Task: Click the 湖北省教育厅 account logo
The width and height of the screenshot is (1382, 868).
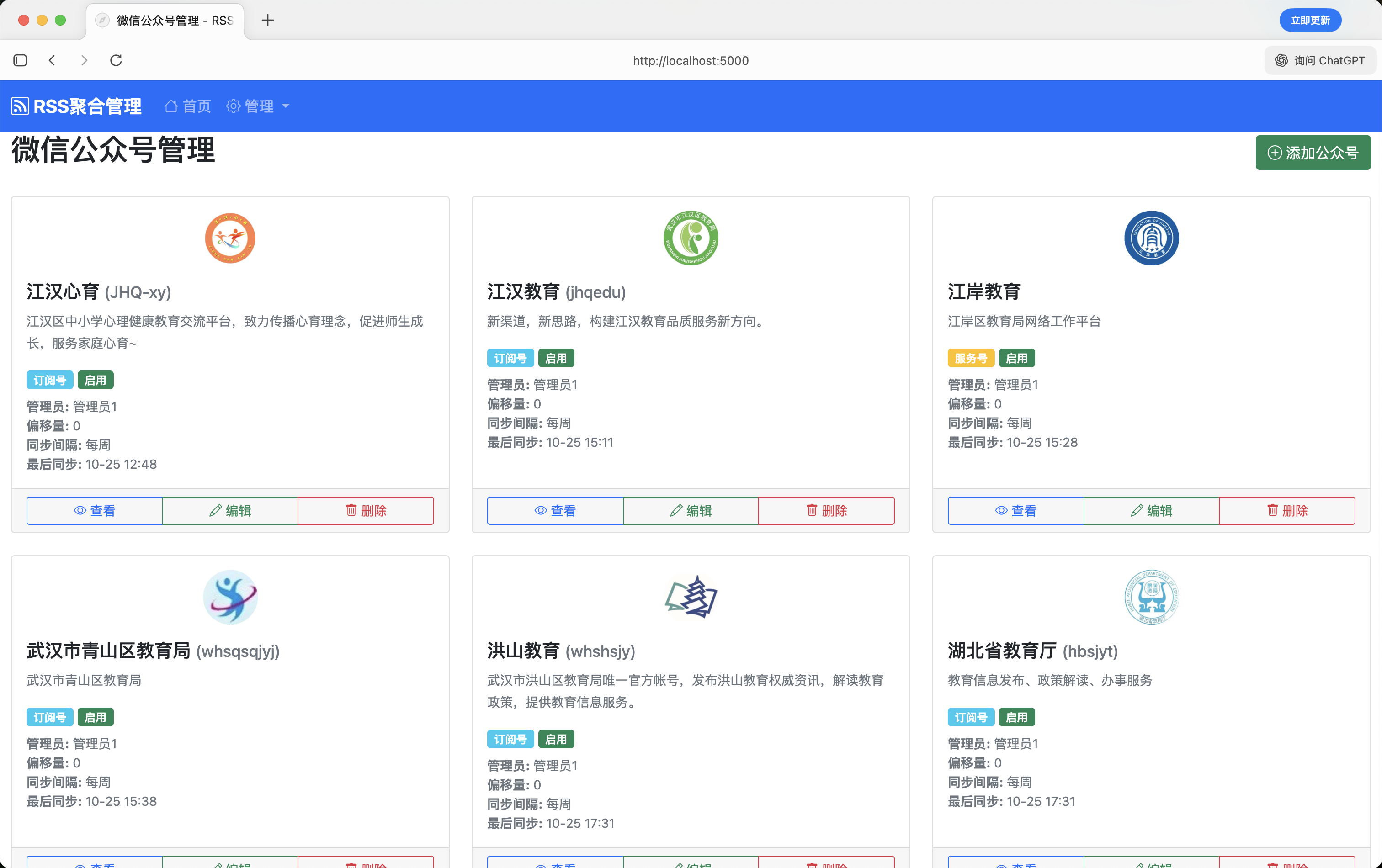Action: (1151, 597)
